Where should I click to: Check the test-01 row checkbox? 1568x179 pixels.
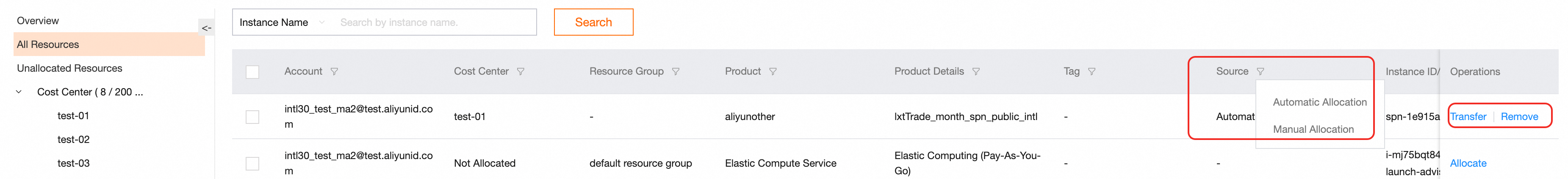coord(252,117)
